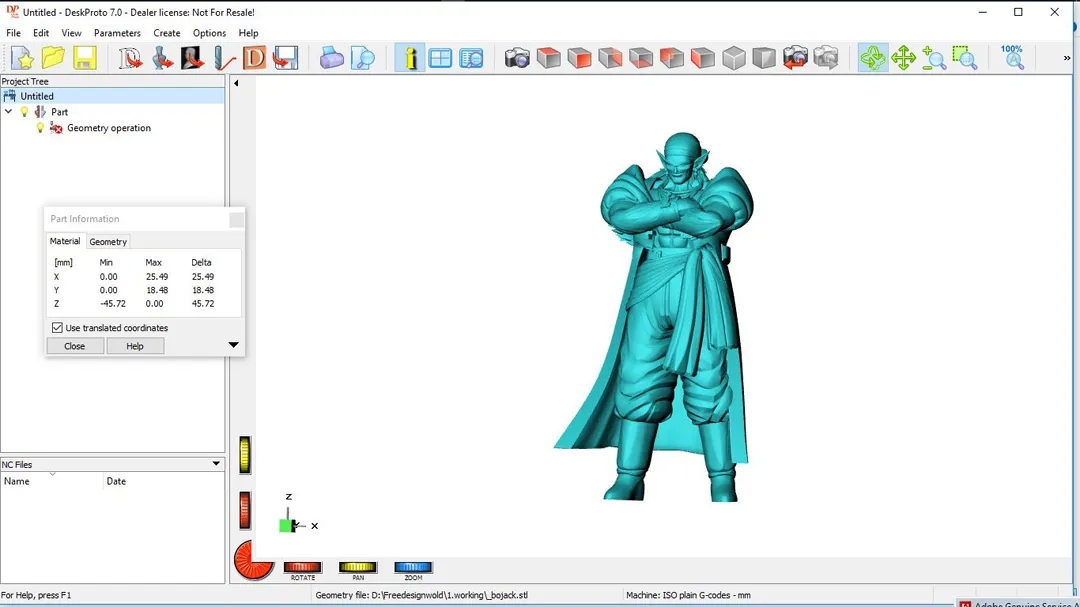
Task: Load vector file (white D with arrow)
Action: pyautogui.click(x=129, y=58)
